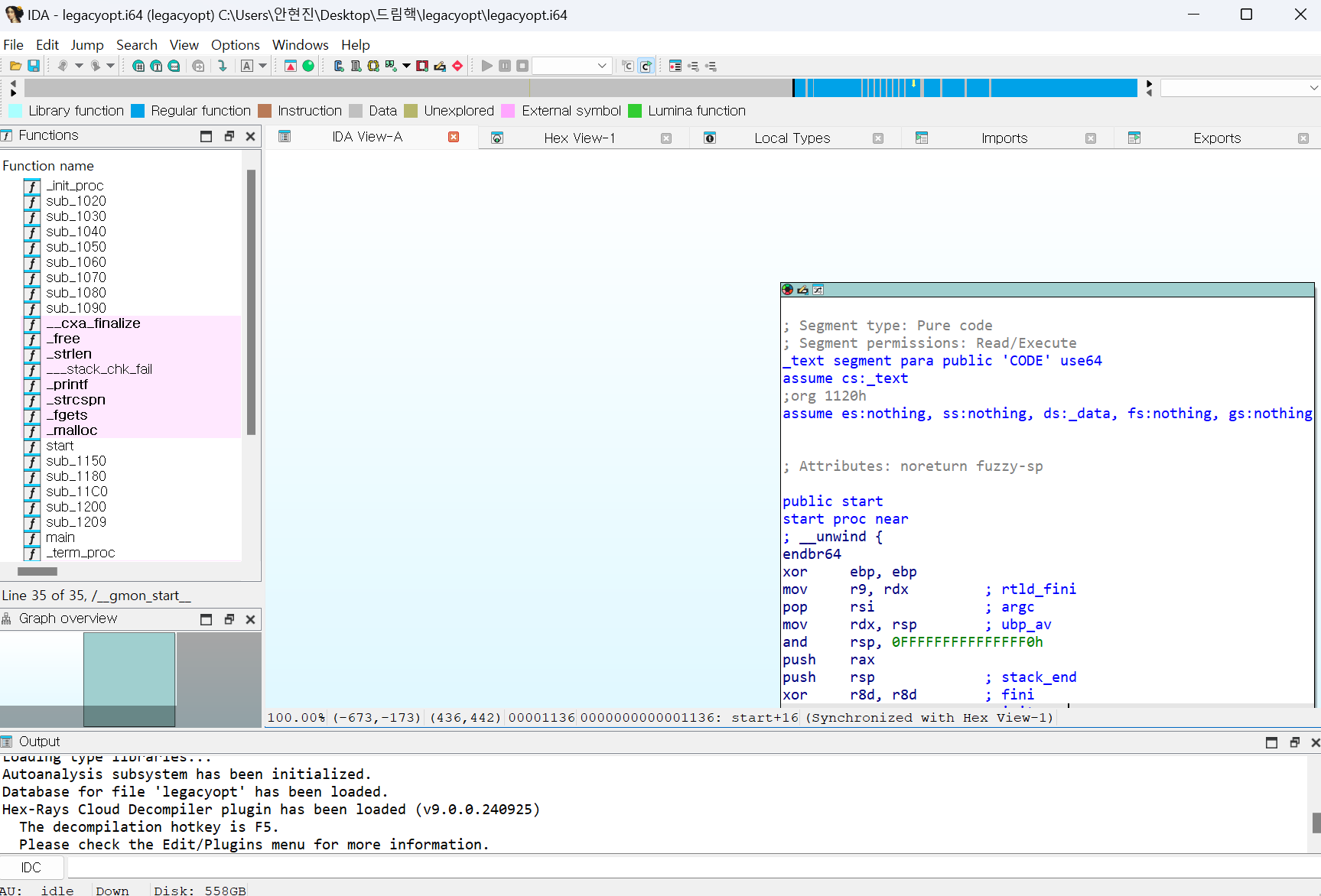
Task: Open the jump forward history dropdown arrow
Action: 111,66
